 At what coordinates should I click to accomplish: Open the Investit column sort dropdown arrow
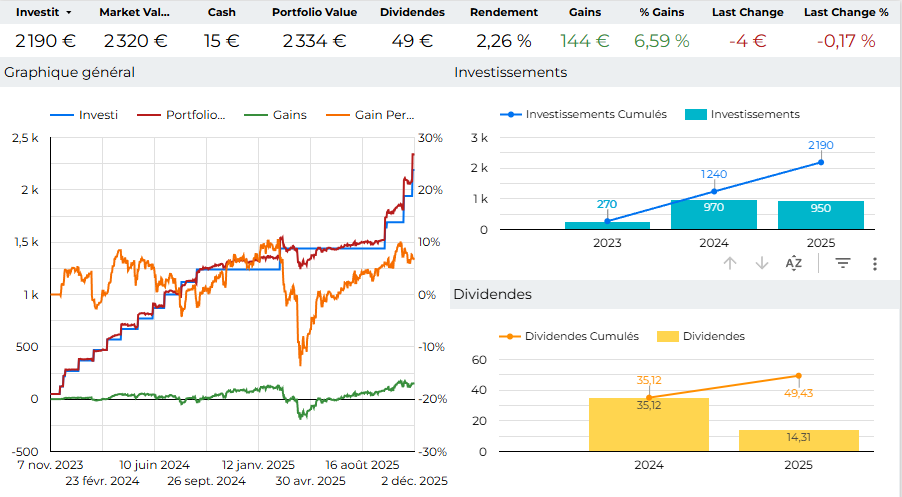(68, 13)
